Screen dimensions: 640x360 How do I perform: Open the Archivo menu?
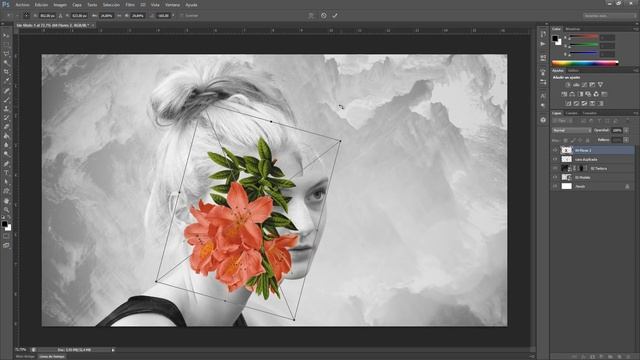pyautogui.click(x=22, y=5)
